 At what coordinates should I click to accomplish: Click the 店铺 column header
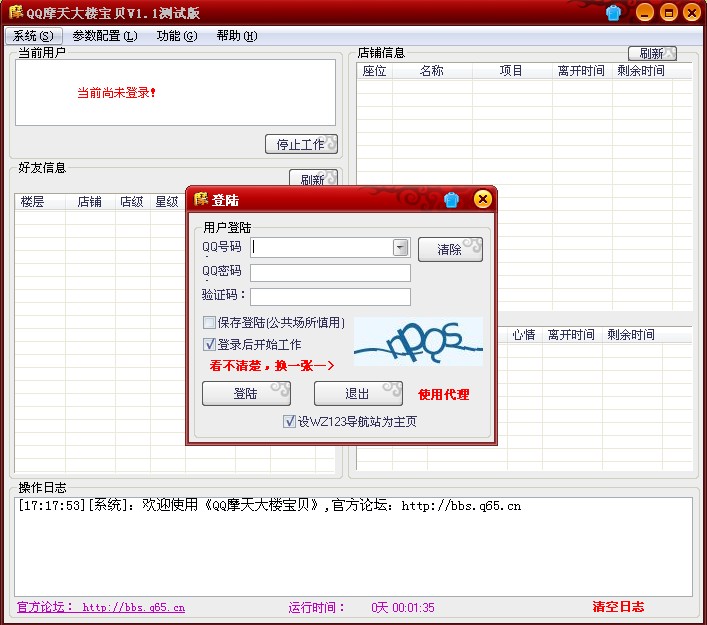(90, 202)
